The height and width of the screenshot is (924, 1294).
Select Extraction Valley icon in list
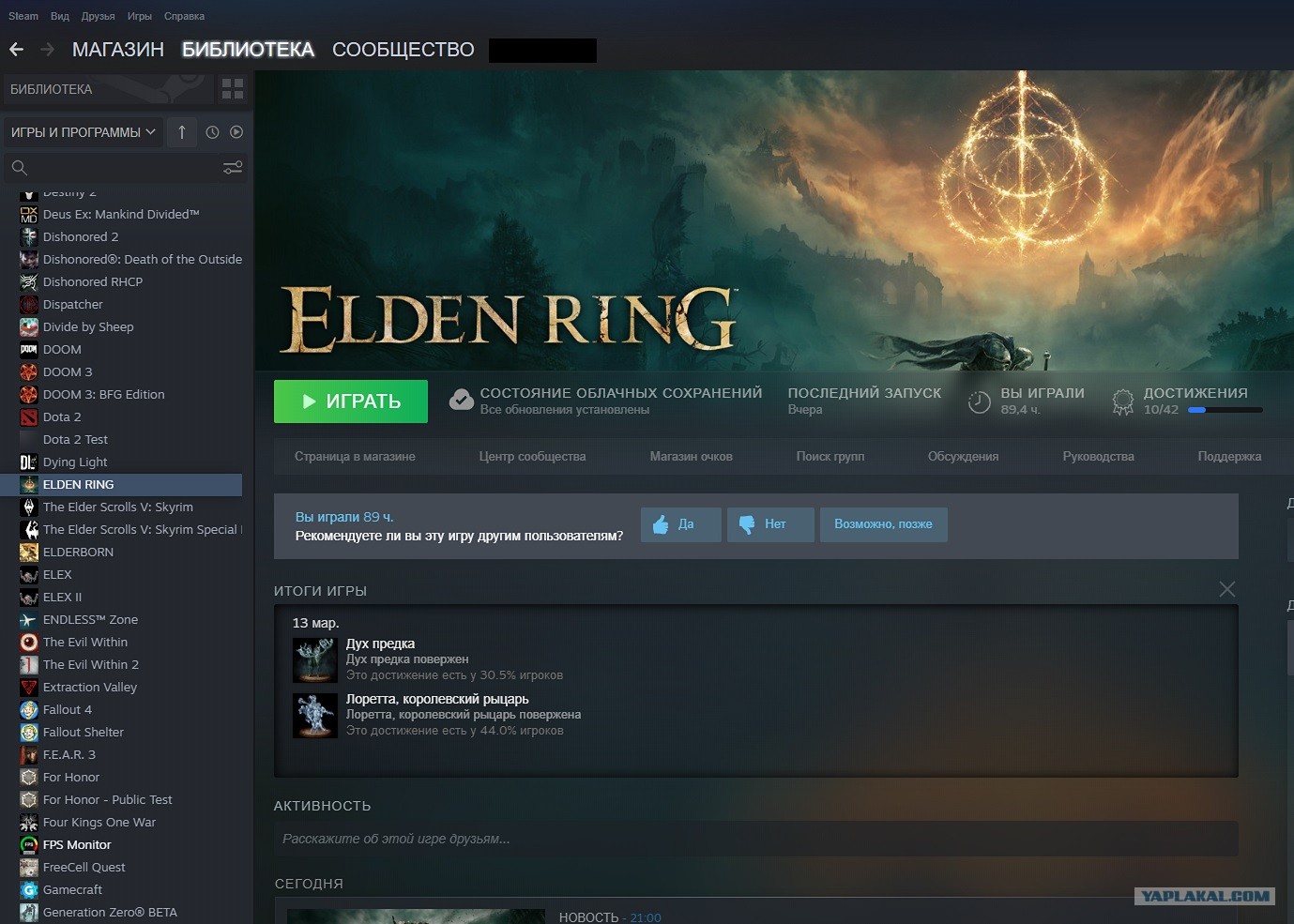pyautogui.click(x=29, y=688)
